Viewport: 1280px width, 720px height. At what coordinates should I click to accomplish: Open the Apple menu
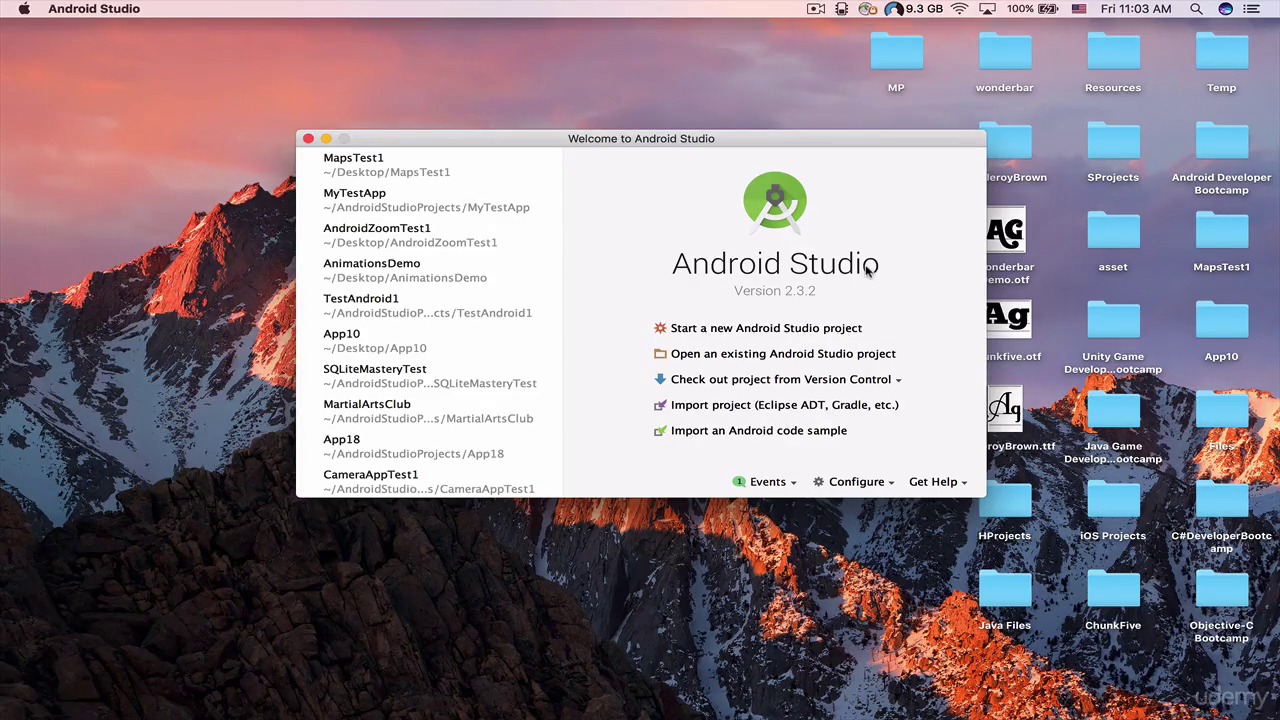click(25, 9)
